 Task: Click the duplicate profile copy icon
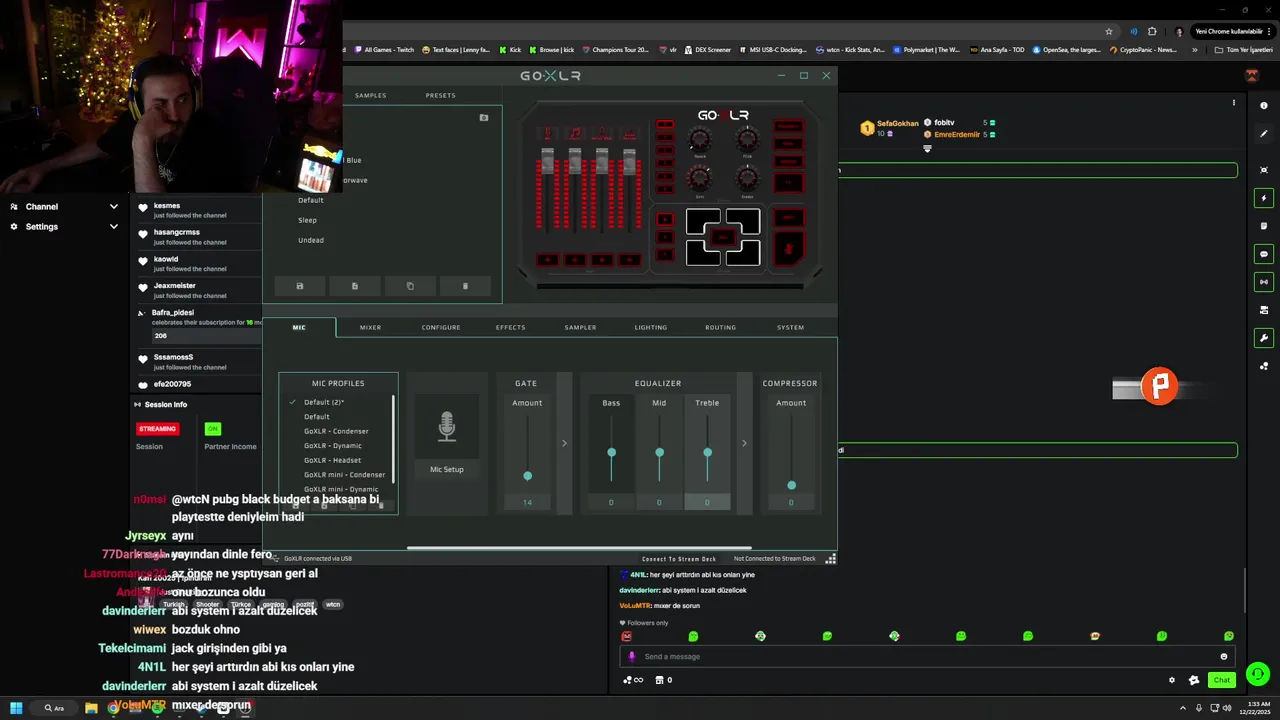(x=410, y=286)
